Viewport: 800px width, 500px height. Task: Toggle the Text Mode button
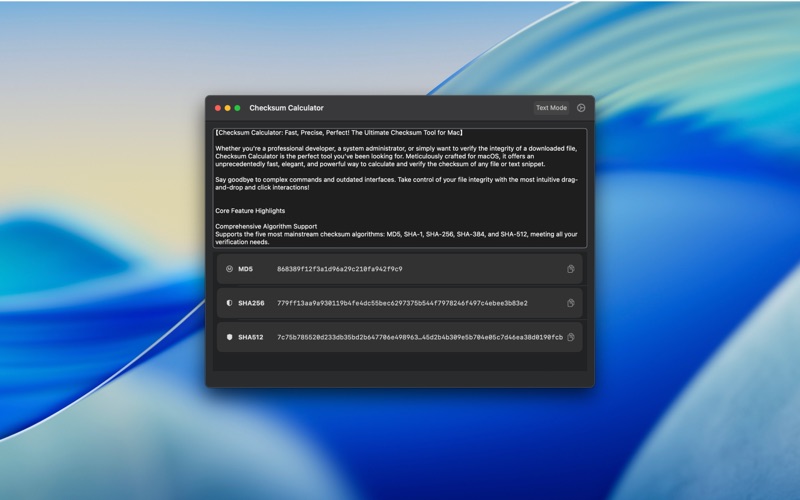551,108
